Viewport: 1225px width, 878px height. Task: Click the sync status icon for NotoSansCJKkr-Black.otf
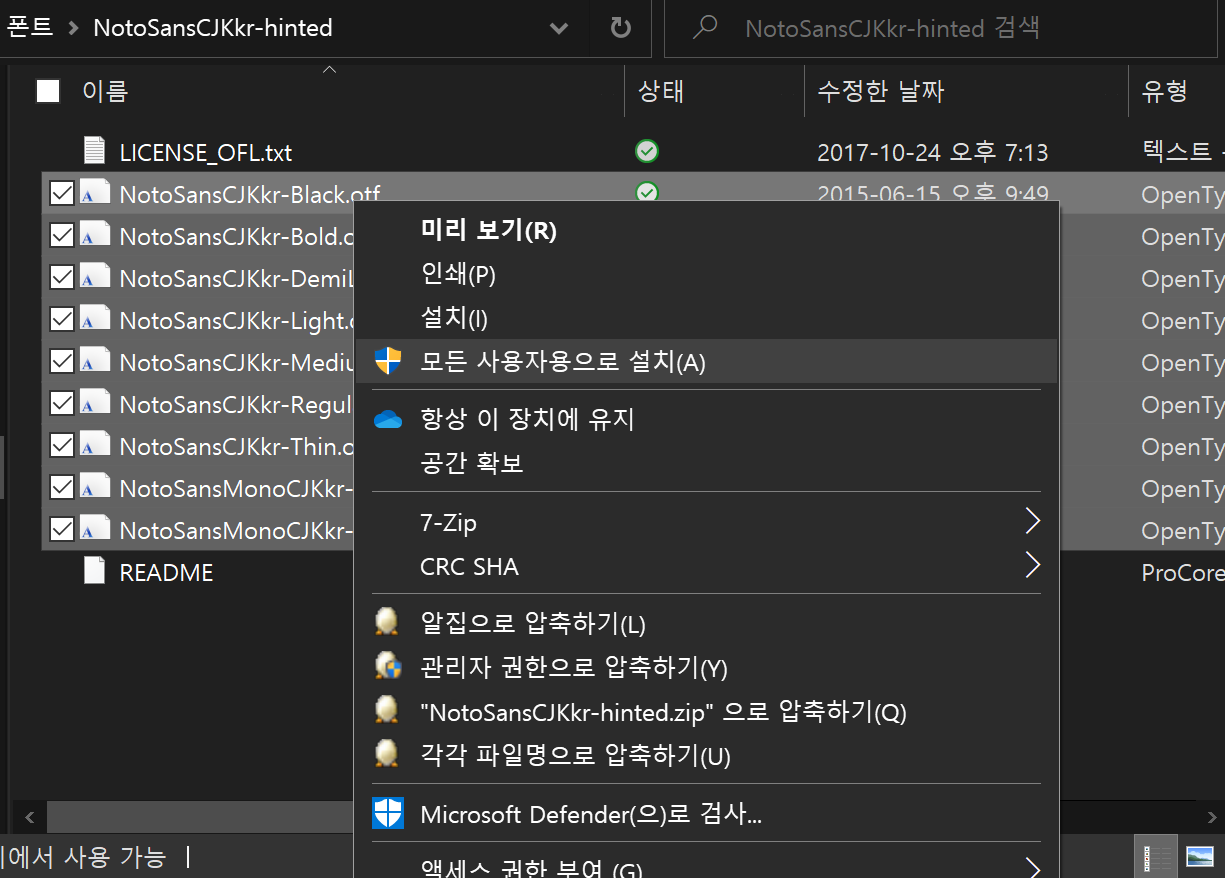[x=647, y=191]
